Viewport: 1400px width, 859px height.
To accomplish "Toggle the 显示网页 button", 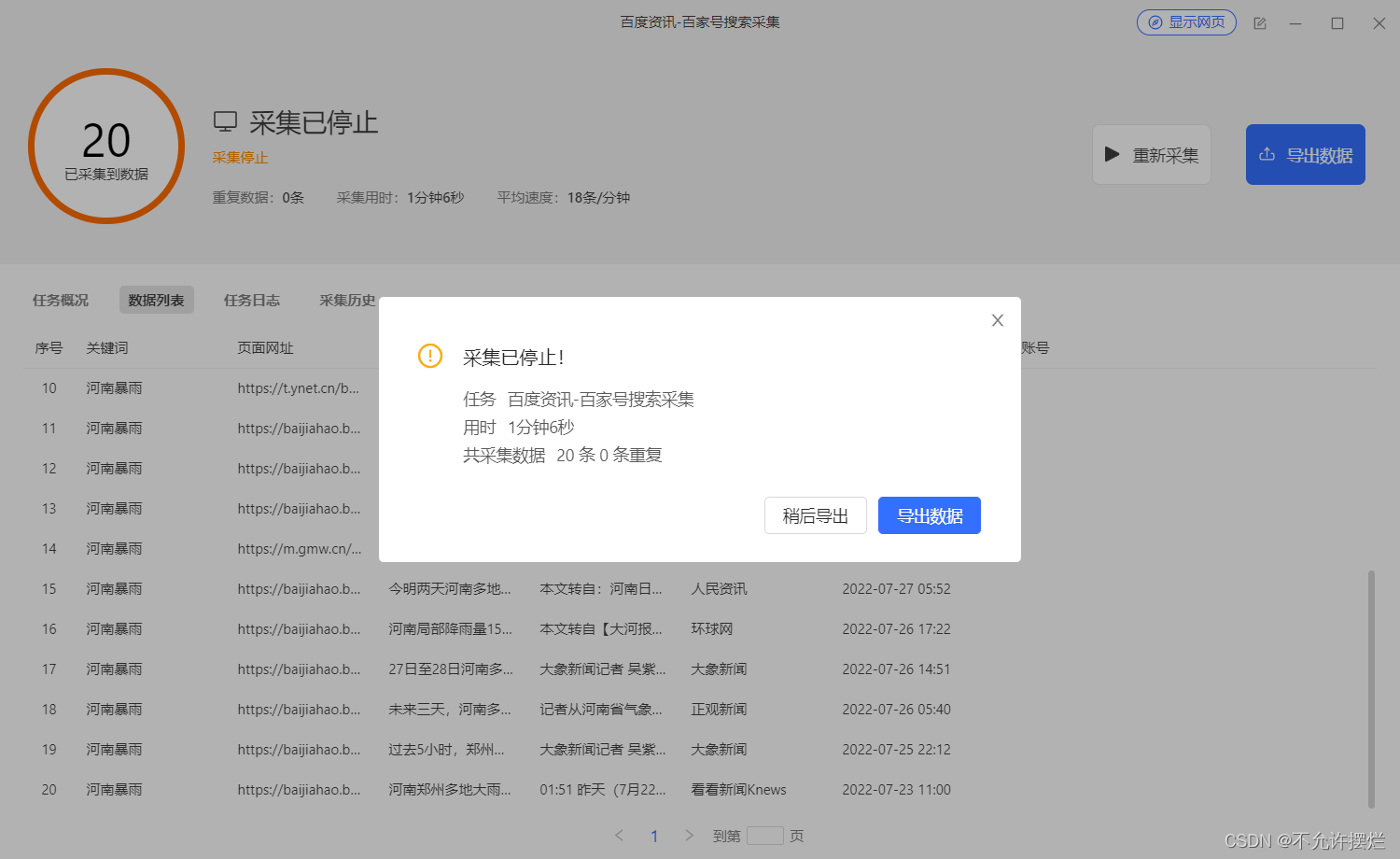I will [x=1186, y=22].
